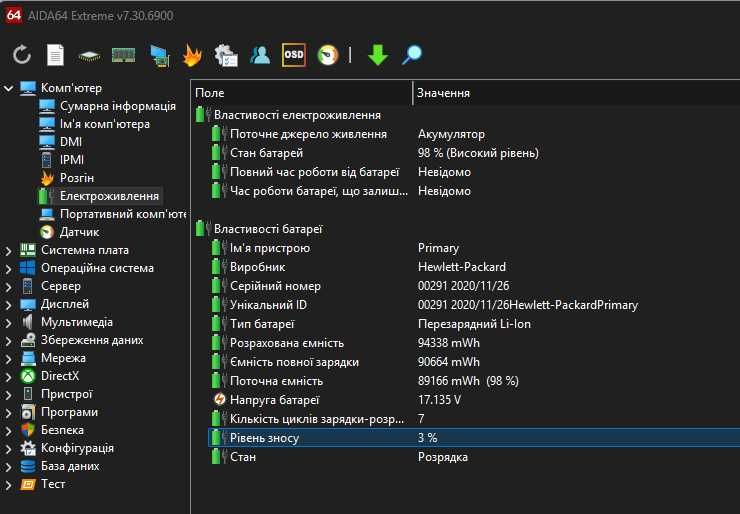
Task: Click the Hewlett-Packard manufacturer value
Action: coord(462,267)
